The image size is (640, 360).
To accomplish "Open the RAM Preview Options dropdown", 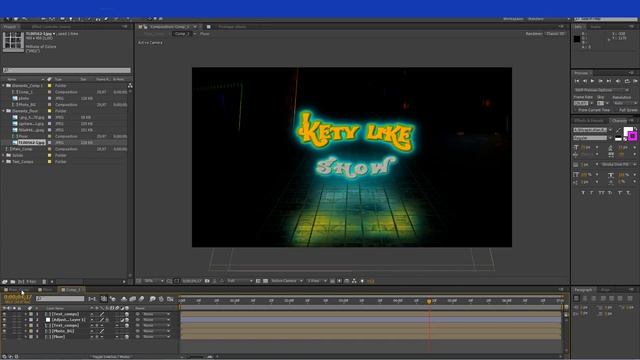I will 602,90.
